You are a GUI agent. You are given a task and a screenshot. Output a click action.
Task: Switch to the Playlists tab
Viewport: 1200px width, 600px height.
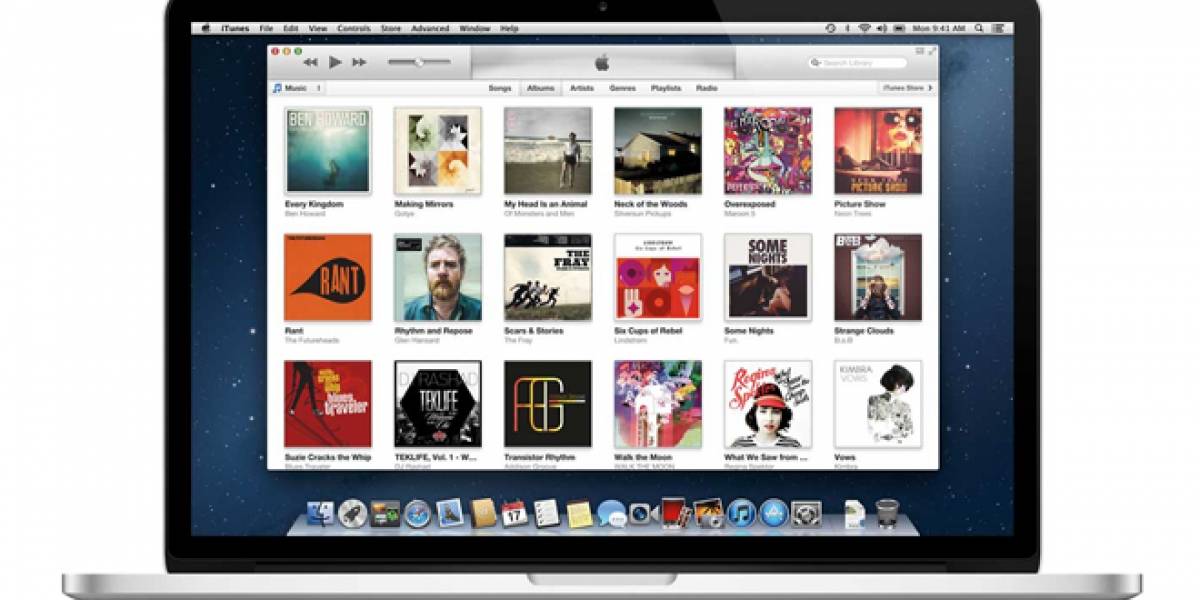click(x=666, y=88)
